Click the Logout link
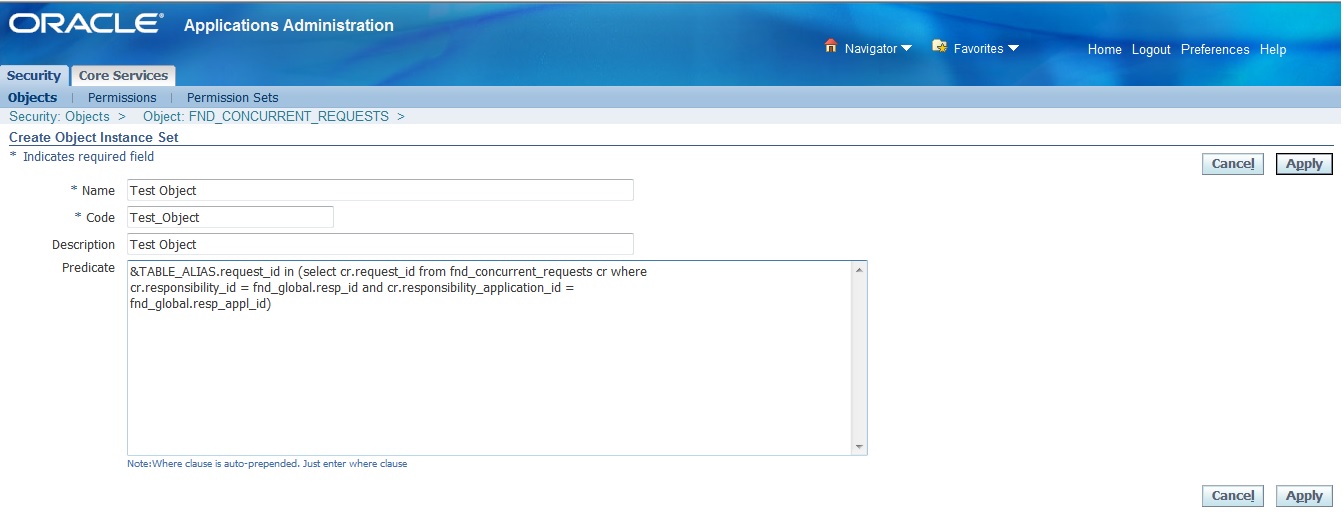This screenshot has width=1343, height=512. tap(1151, 49)
